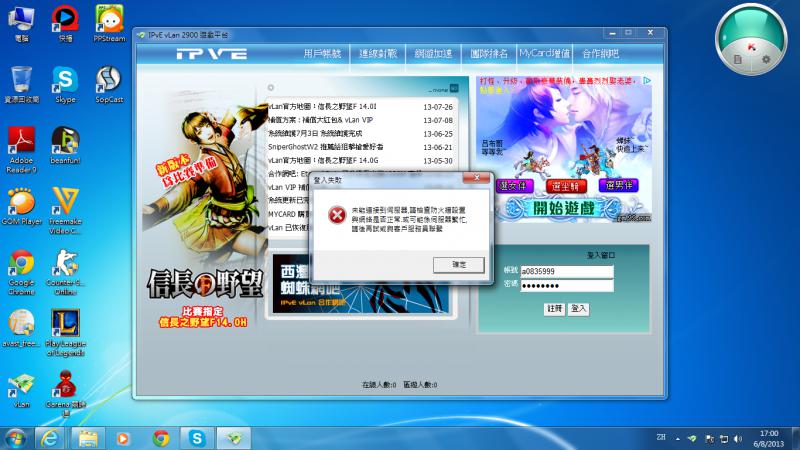Click the 選坐騎 button in the ad
The width and height of the screenshot is (800, 450).
pyautogui.click(x=566, y=186)
